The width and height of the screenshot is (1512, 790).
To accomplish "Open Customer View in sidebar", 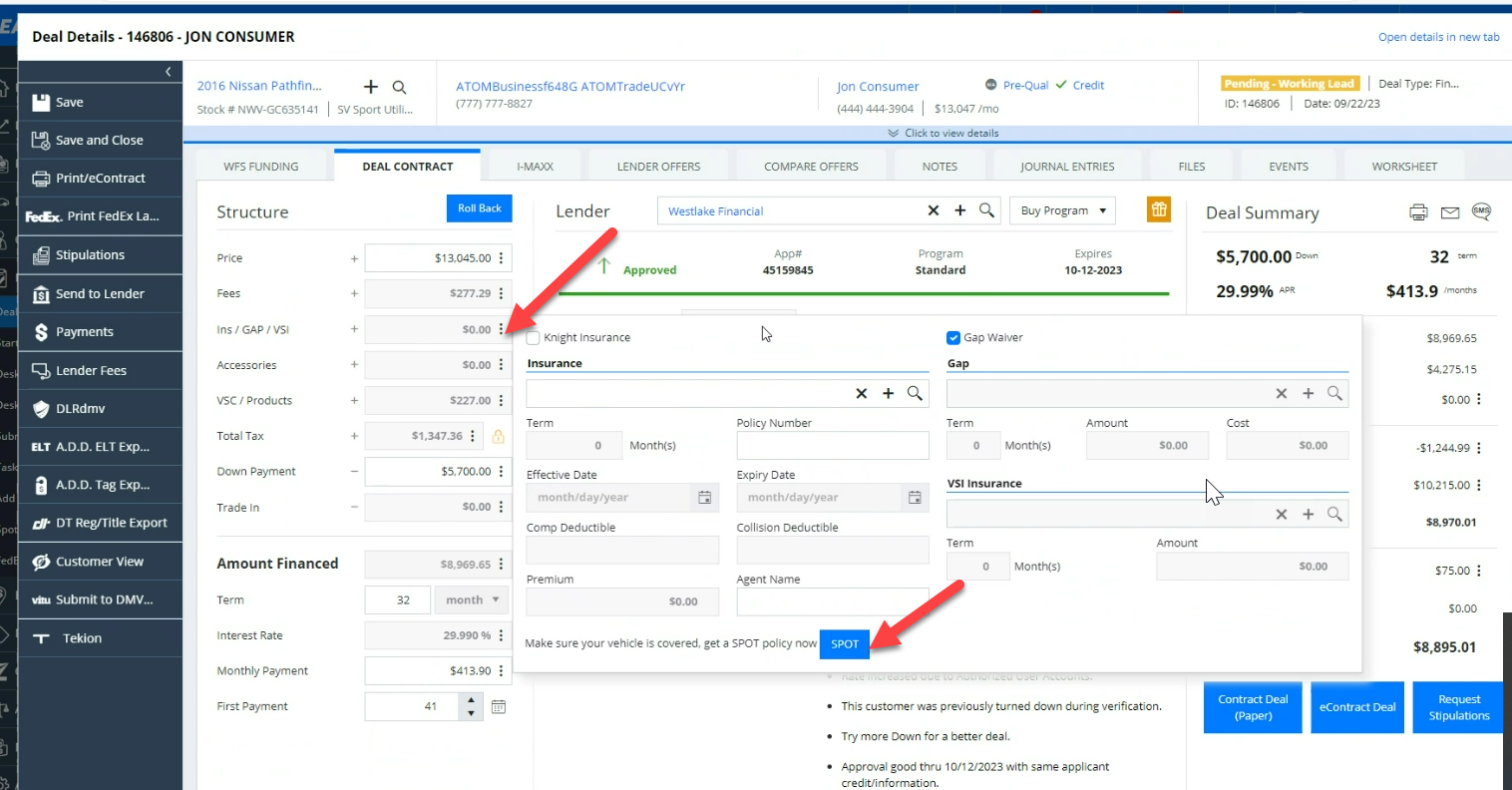I will point(100,562).
